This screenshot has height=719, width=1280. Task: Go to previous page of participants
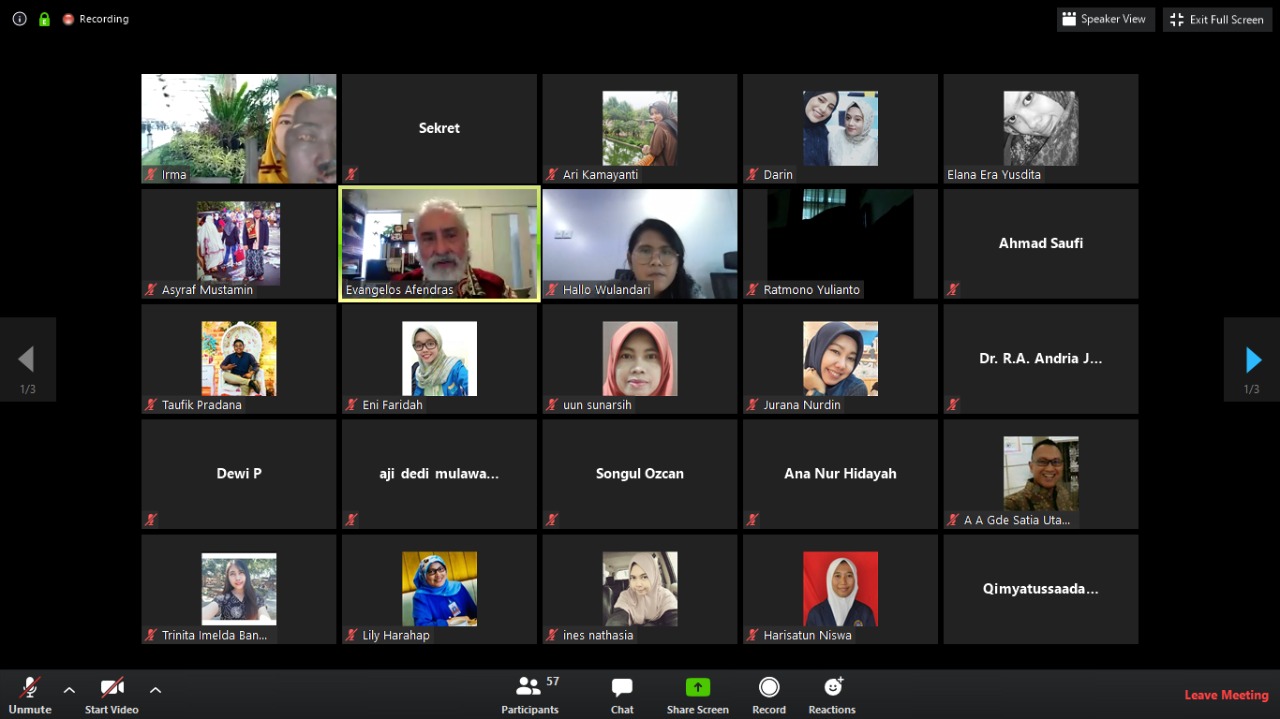(27, 360)
